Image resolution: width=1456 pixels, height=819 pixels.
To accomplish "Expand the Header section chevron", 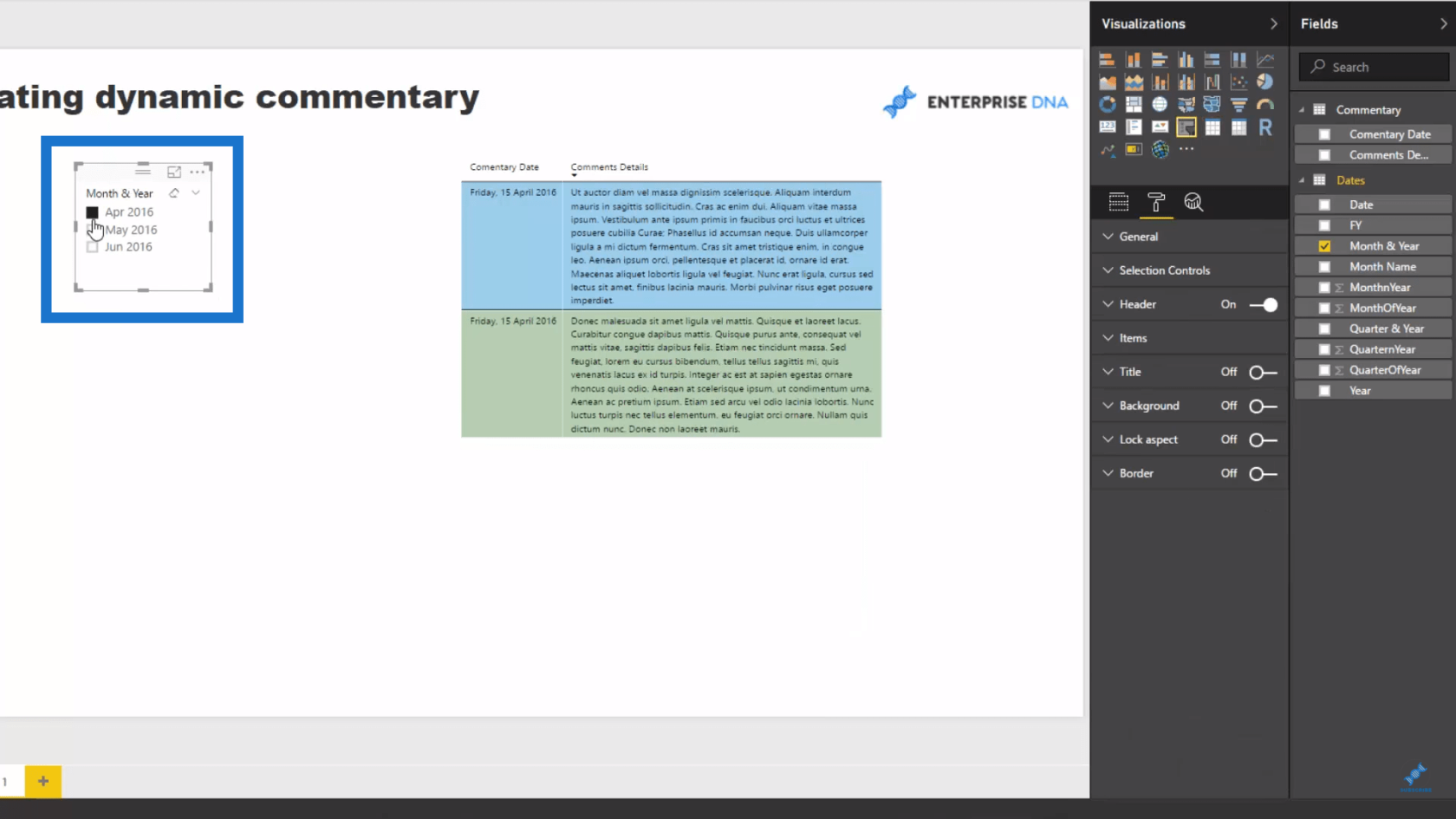I will [x=1108, y=304].
